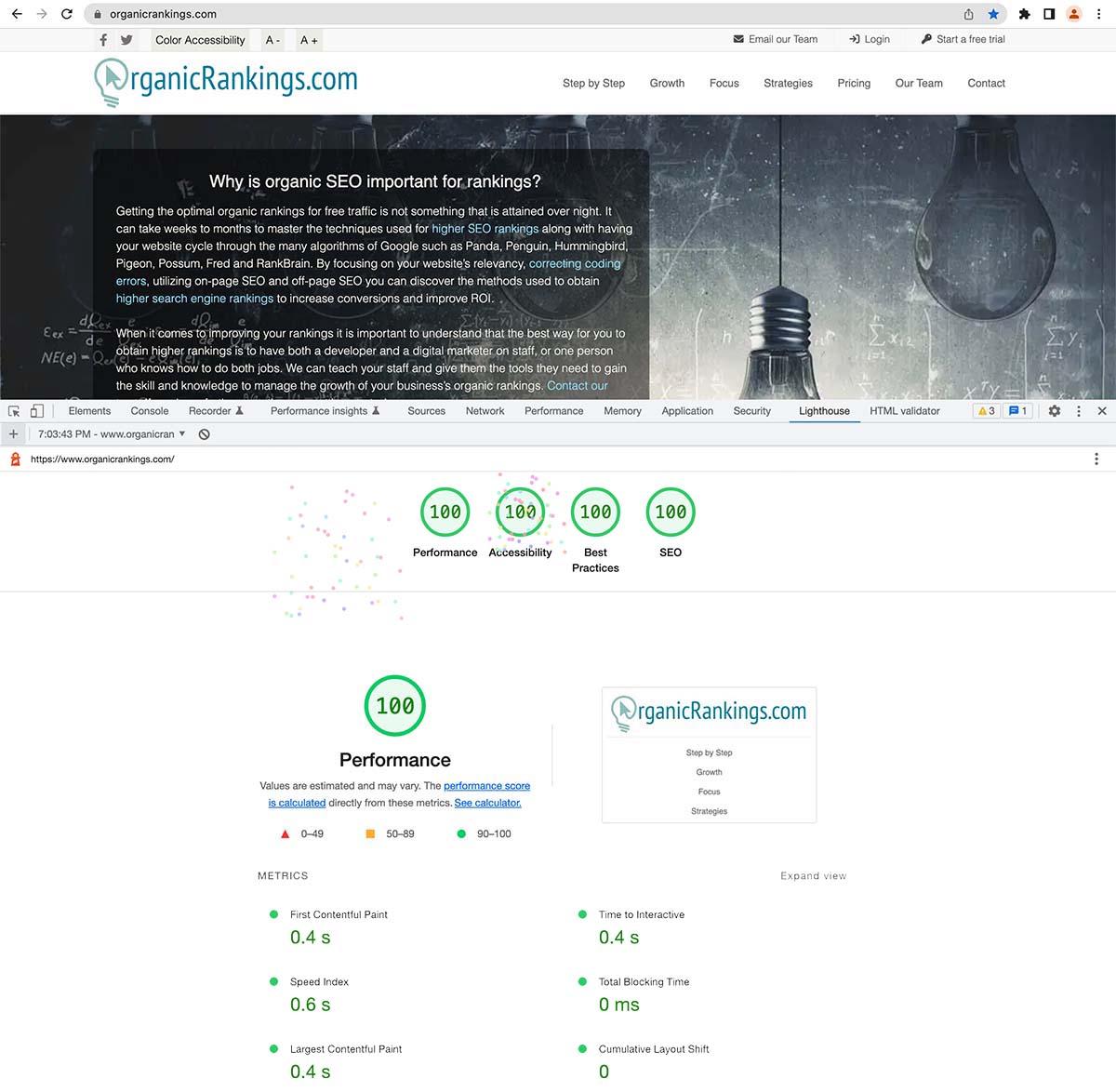Click the browser address bar
The image size is (1116, 1092).
pos(279,13)
